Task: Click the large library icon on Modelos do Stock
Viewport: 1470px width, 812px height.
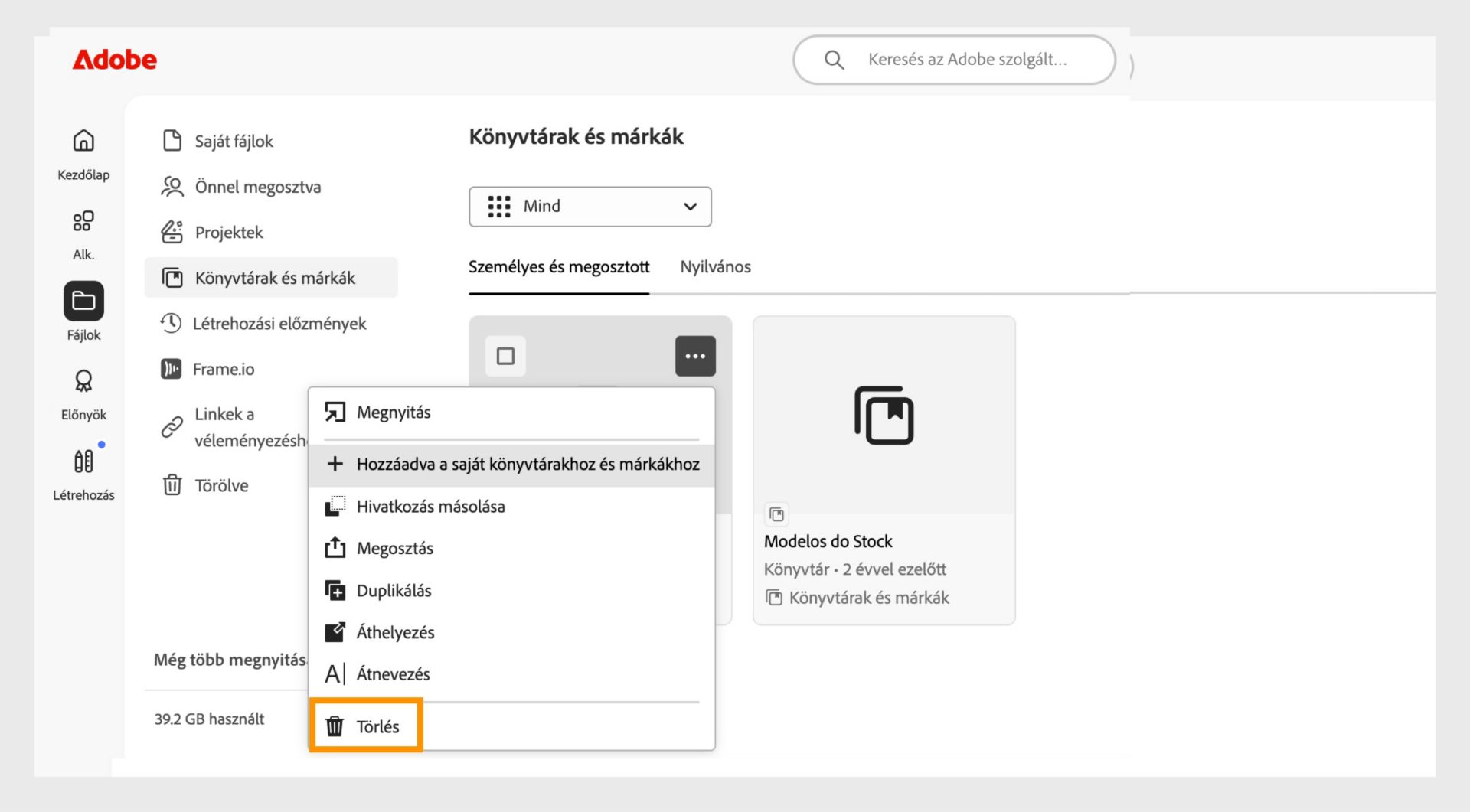Action: pos(884,416)
